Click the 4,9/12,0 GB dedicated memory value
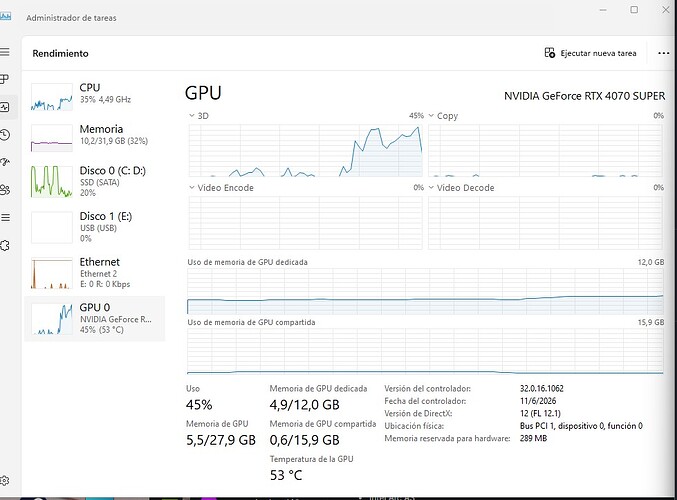Viewport: 677px width, 500px height. click(304, 405)
